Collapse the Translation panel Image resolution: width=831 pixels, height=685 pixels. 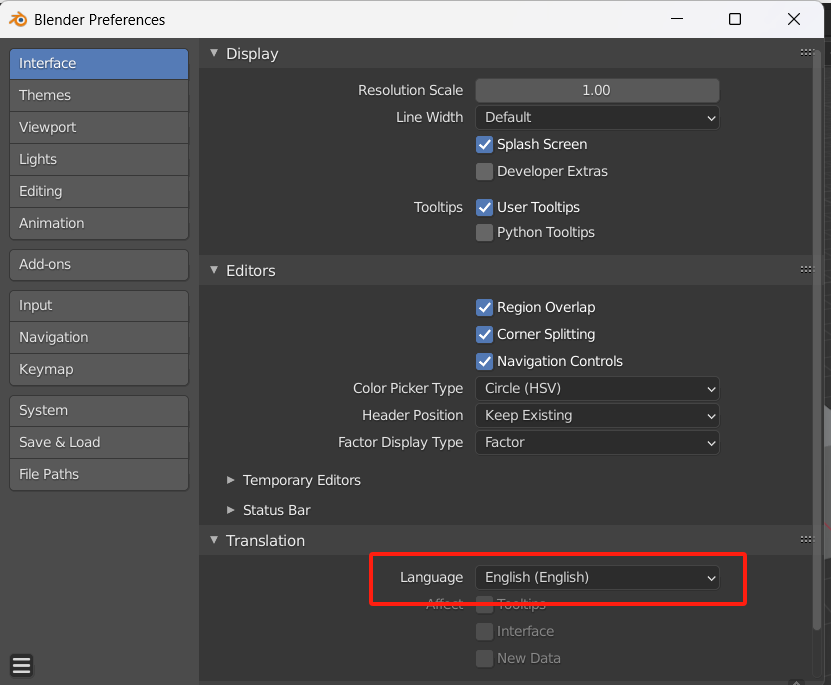coord(214,540)
